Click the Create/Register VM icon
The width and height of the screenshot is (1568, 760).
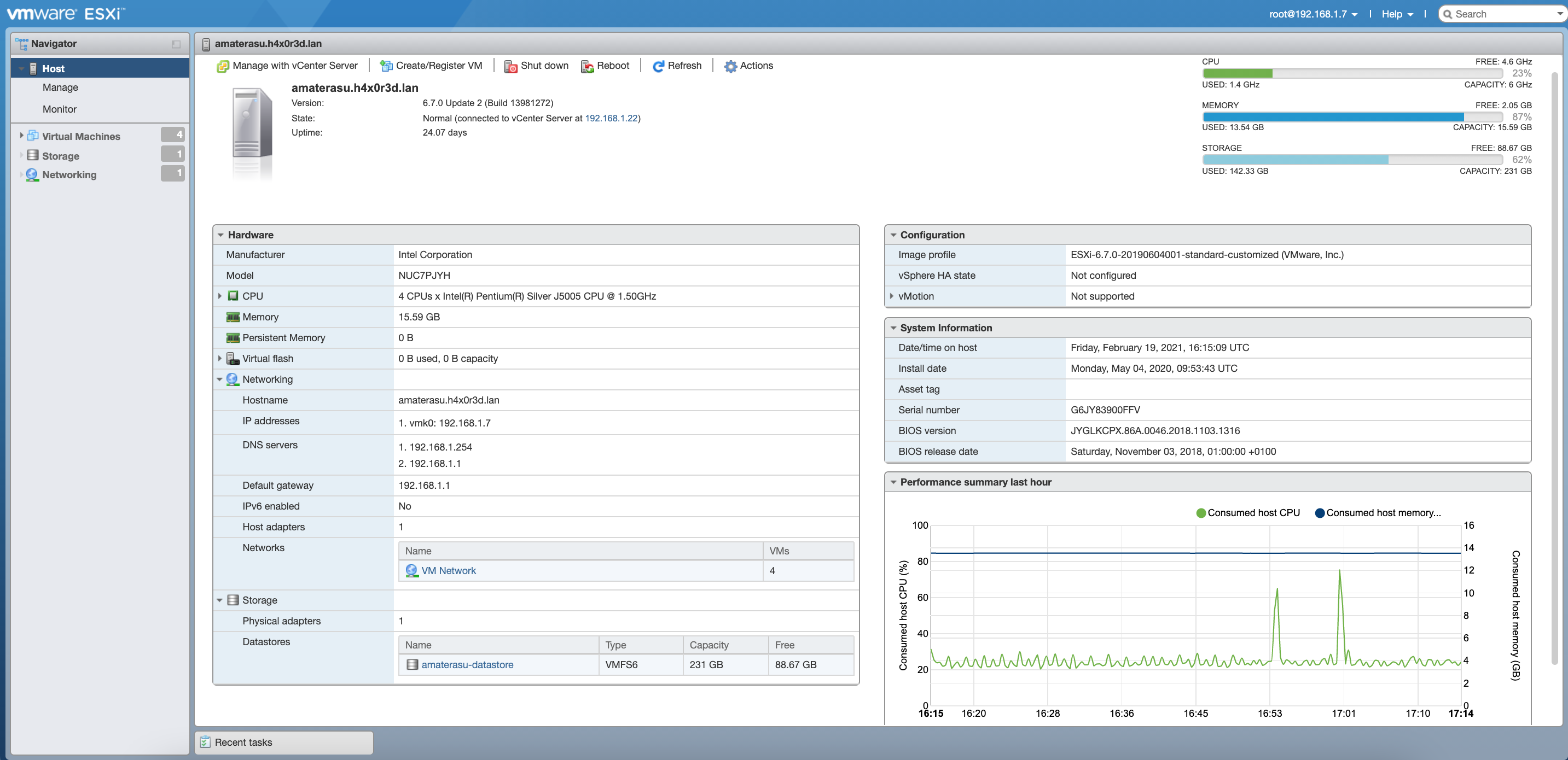click(386, 66)
